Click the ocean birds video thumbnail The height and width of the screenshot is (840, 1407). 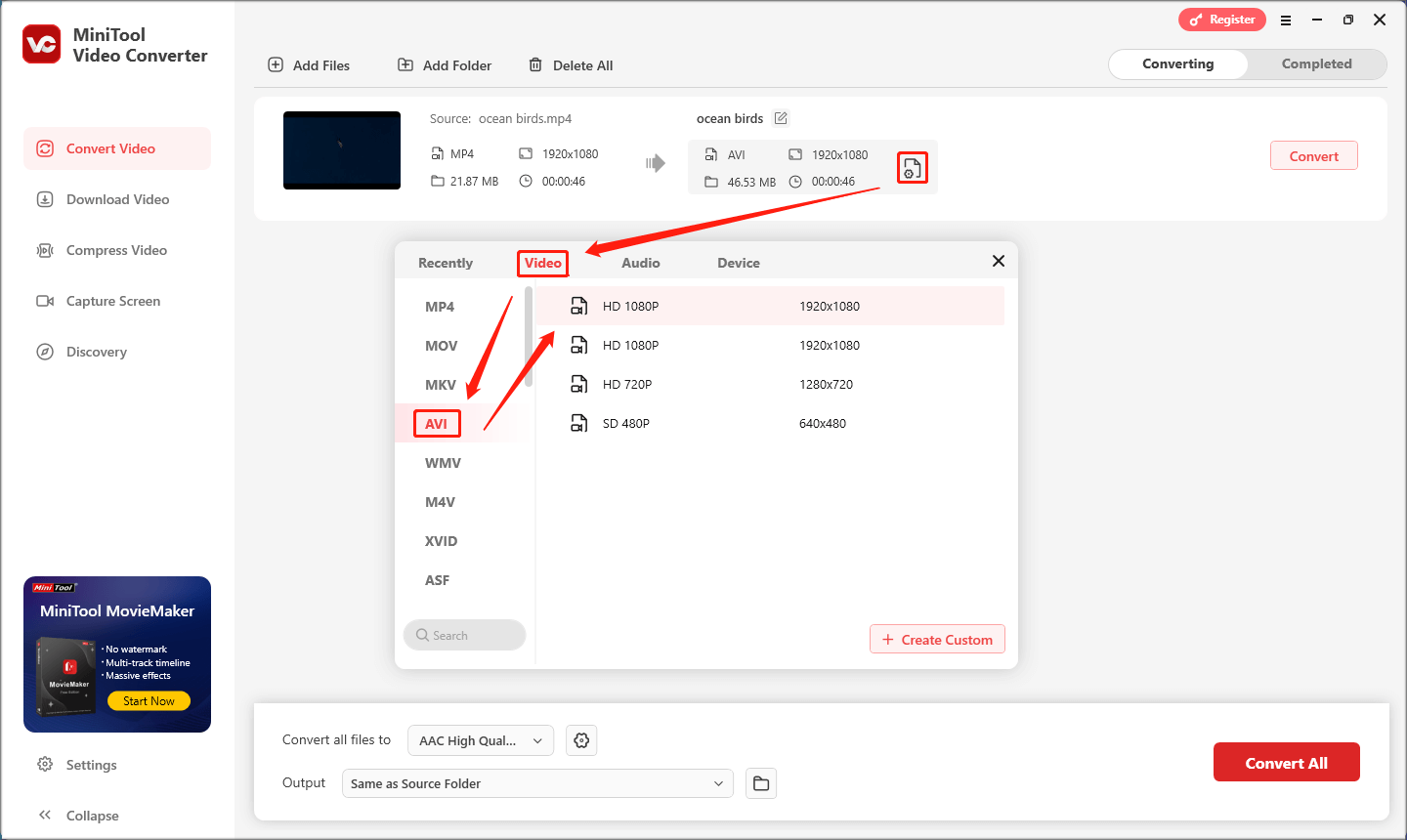[x=342, y=150]
